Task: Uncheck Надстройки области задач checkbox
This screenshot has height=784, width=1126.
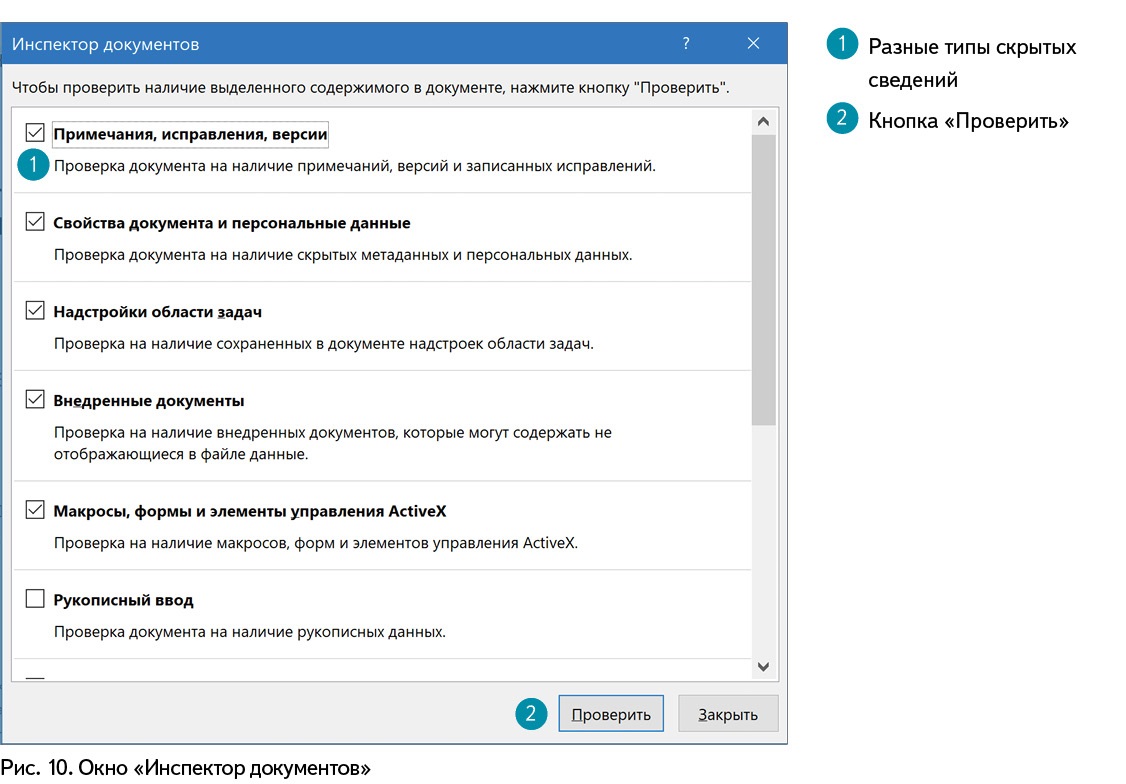Action: pyautogui.click(x=35, y=311)
